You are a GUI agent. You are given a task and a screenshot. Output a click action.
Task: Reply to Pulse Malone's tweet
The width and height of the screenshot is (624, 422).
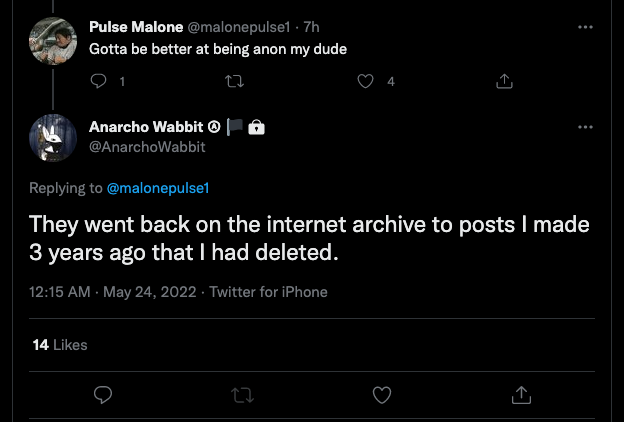(x=99, y=81)
